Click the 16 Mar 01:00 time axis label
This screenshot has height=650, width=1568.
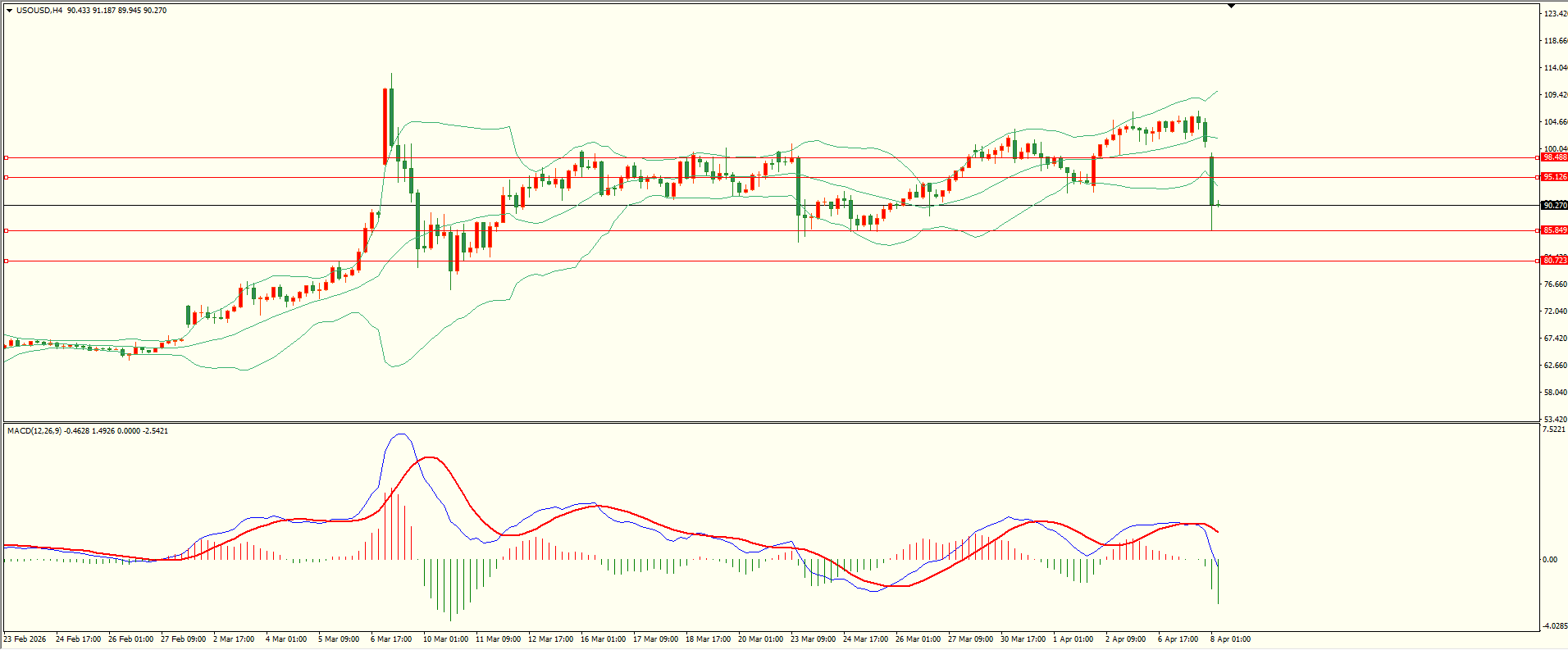(603, 639)
